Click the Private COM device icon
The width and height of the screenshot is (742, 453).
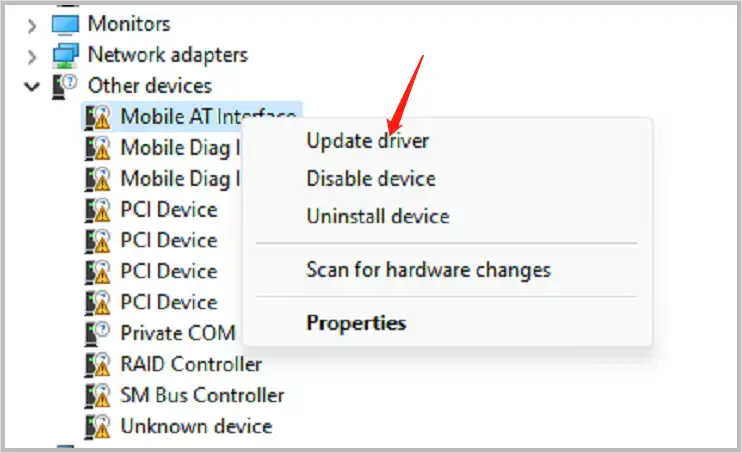[x=98, y=333]
